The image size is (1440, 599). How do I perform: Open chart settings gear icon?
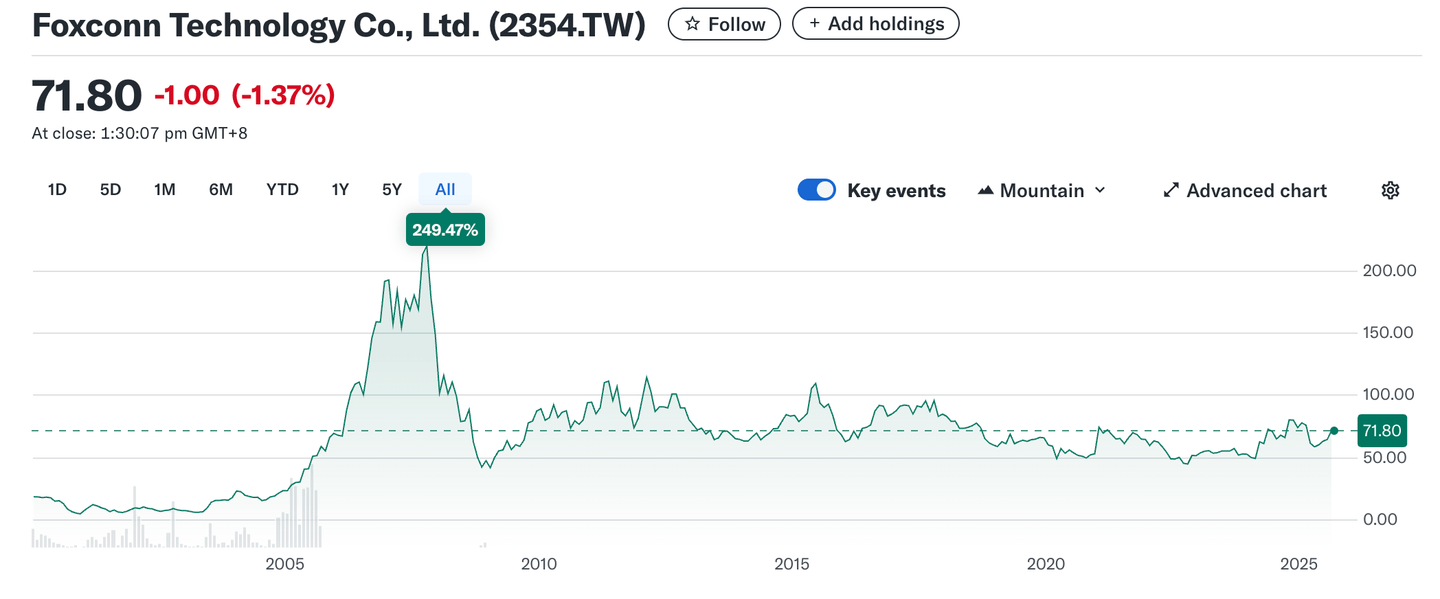pos(1389,191)
